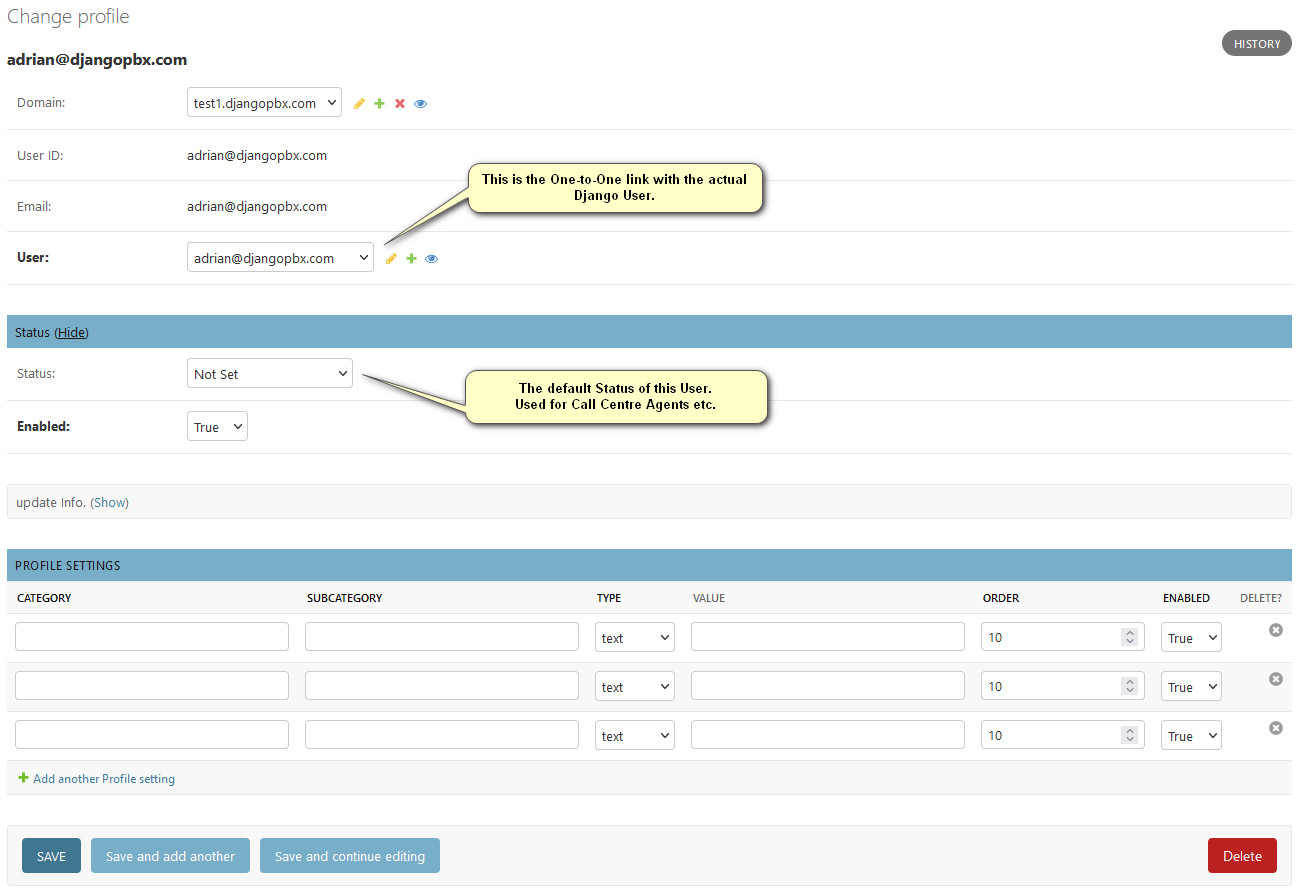The image size is (1301, 895).
Task: Click the Save and continue editing button
Action: [349, 856]
